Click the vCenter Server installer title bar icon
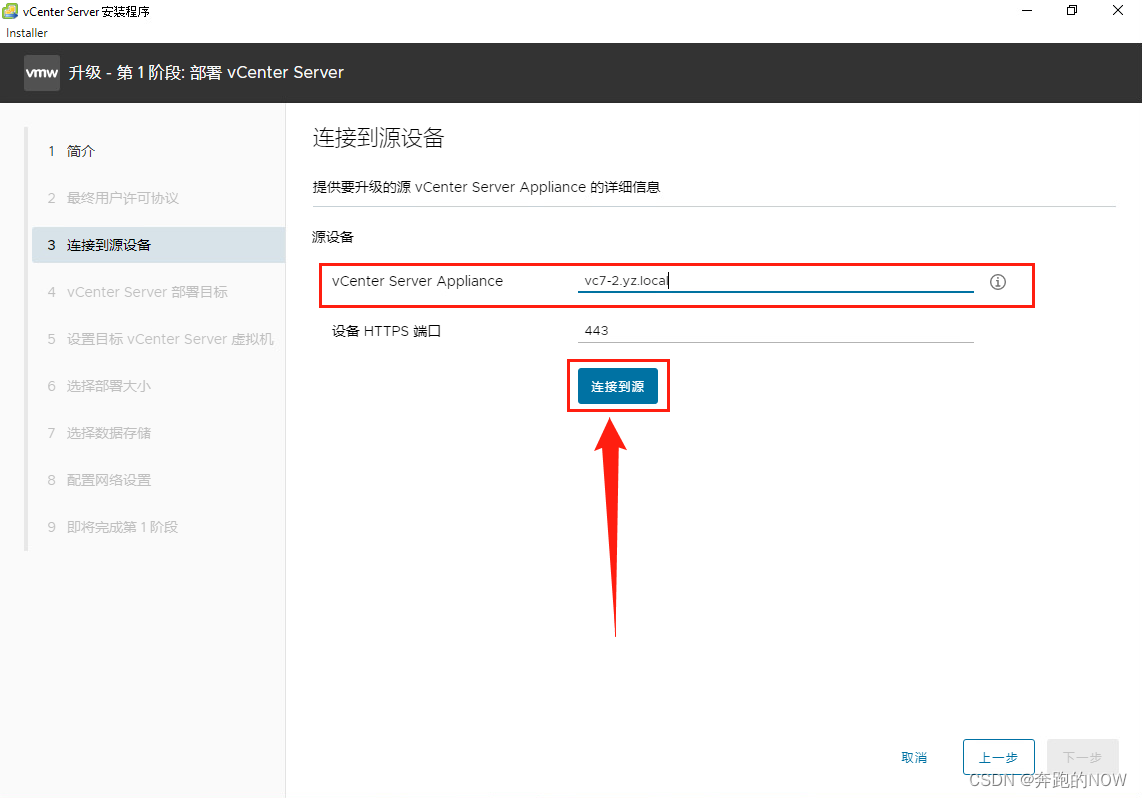 (10, 11)
